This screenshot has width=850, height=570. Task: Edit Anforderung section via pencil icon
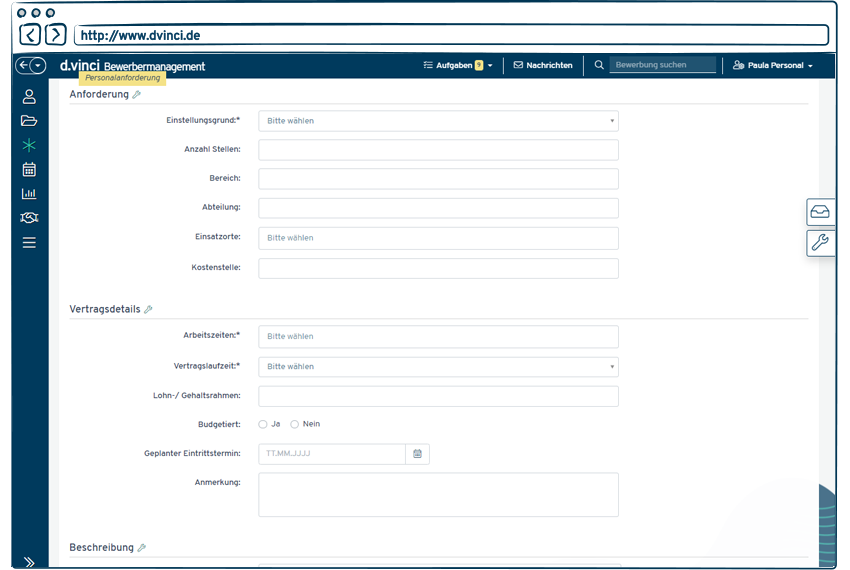pyautogui.click(x=137, y=95)
